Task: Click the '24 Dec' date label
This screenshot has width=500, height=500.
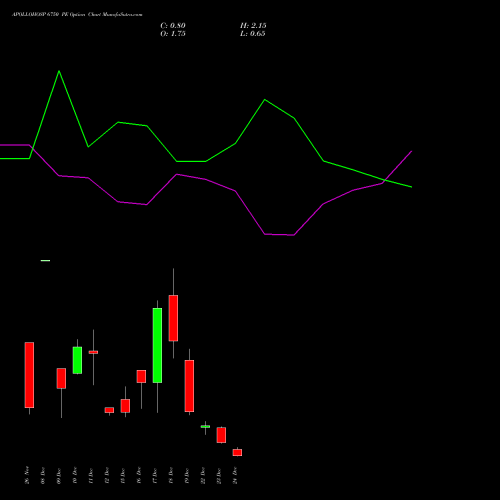Action: 235,475
